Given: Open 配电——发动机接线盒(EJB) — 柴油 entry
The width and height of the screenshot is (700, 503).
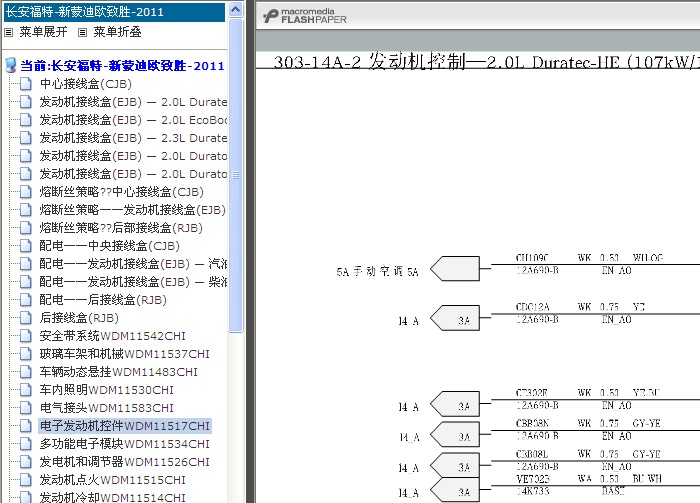Looking at the screenshot, I should (x=133, y=282).
